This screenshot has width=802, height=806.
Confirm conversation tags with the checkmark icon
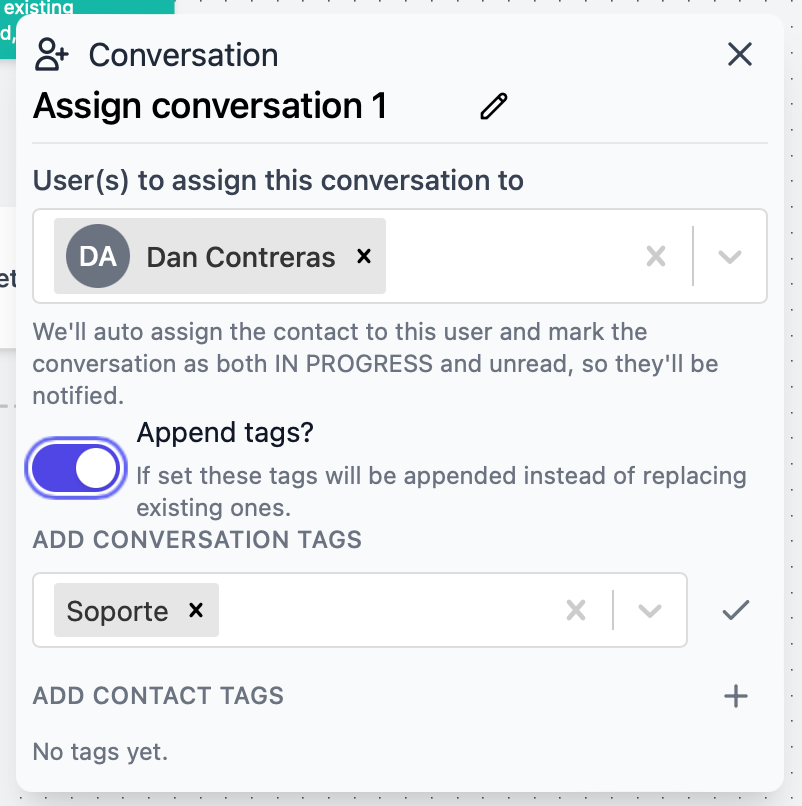tap(735, 609)
